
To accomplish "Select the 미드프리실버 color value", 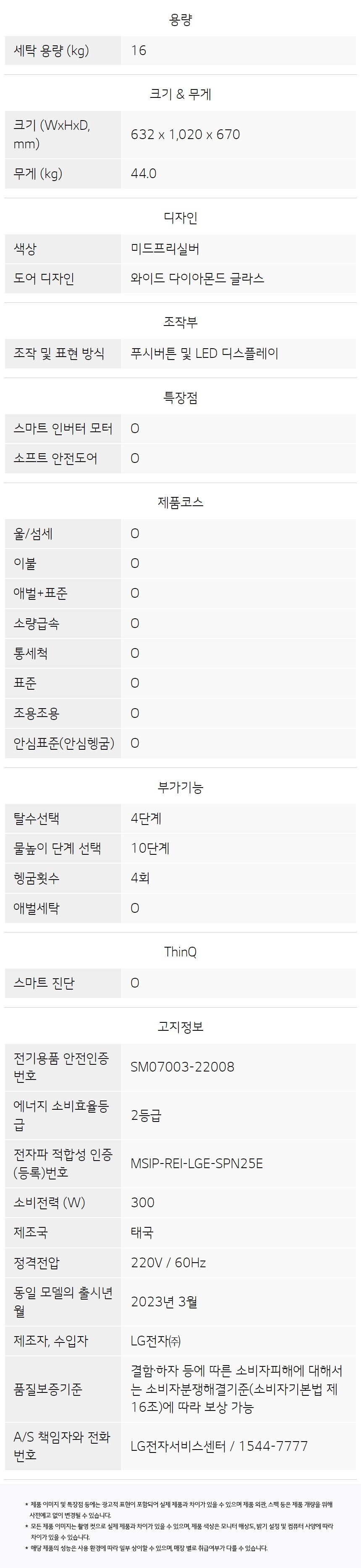I will point(165,248).
